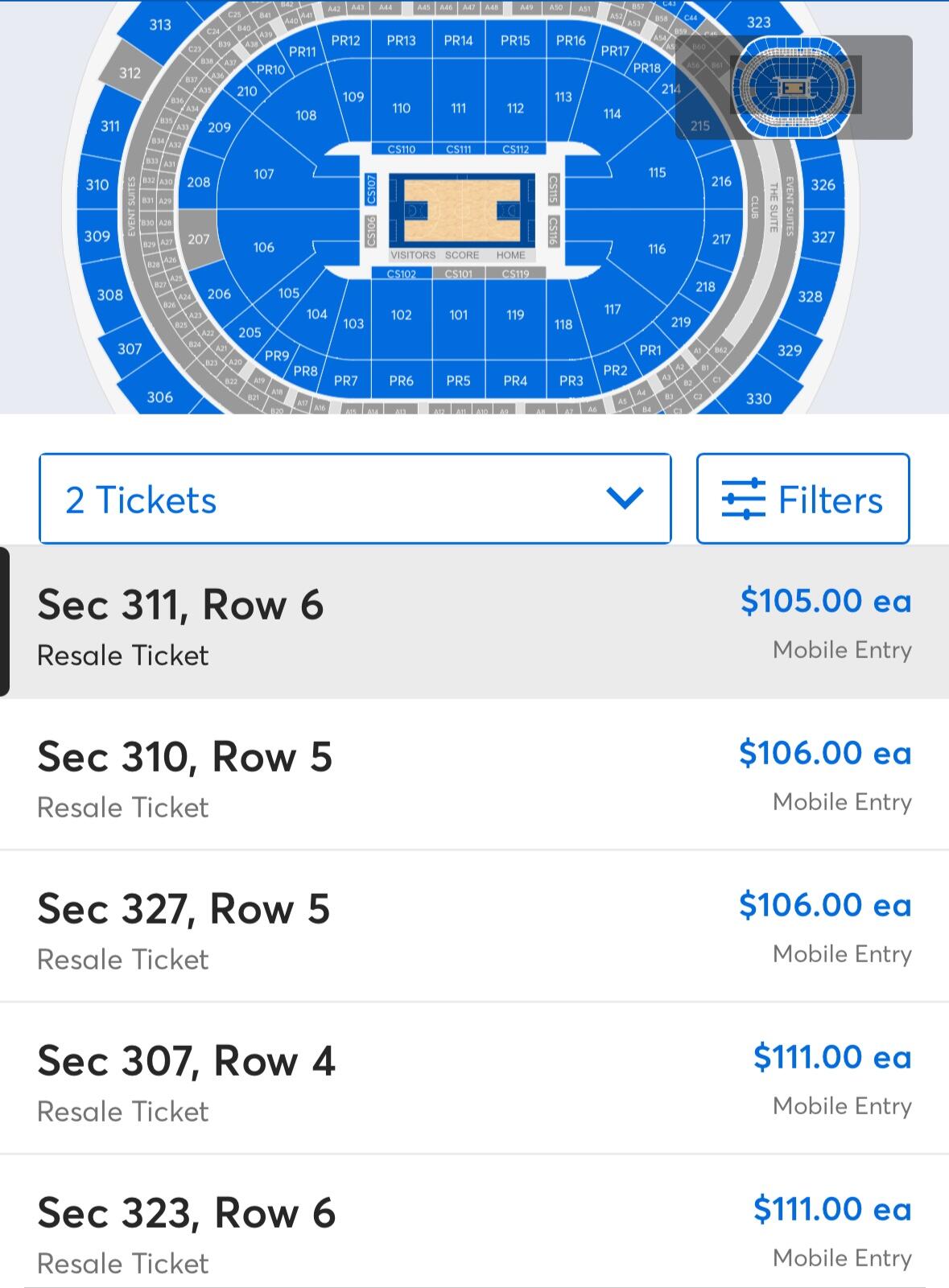
Task: Click section 111 on the seating chart
Action: 458,108
